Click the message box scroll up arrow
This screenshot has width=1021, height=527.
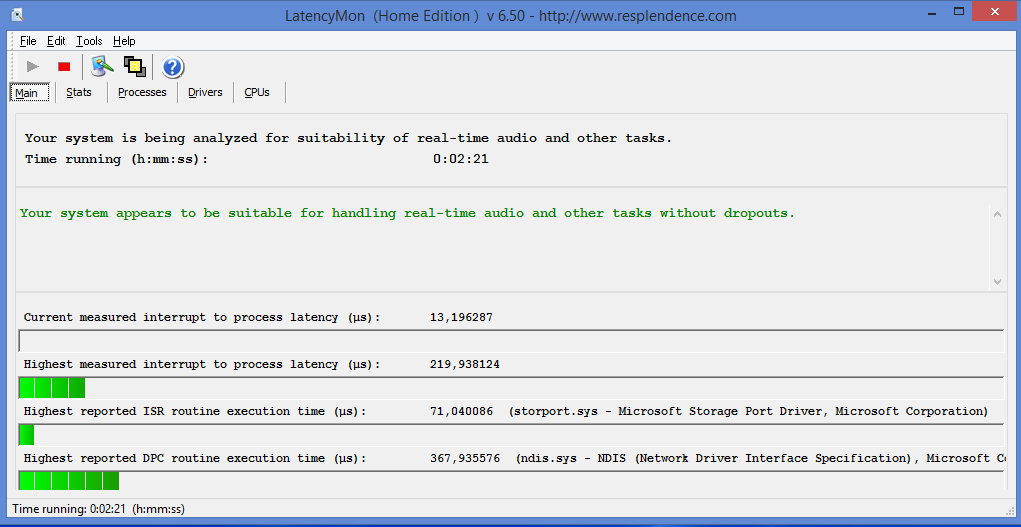(x=996, y=213)
